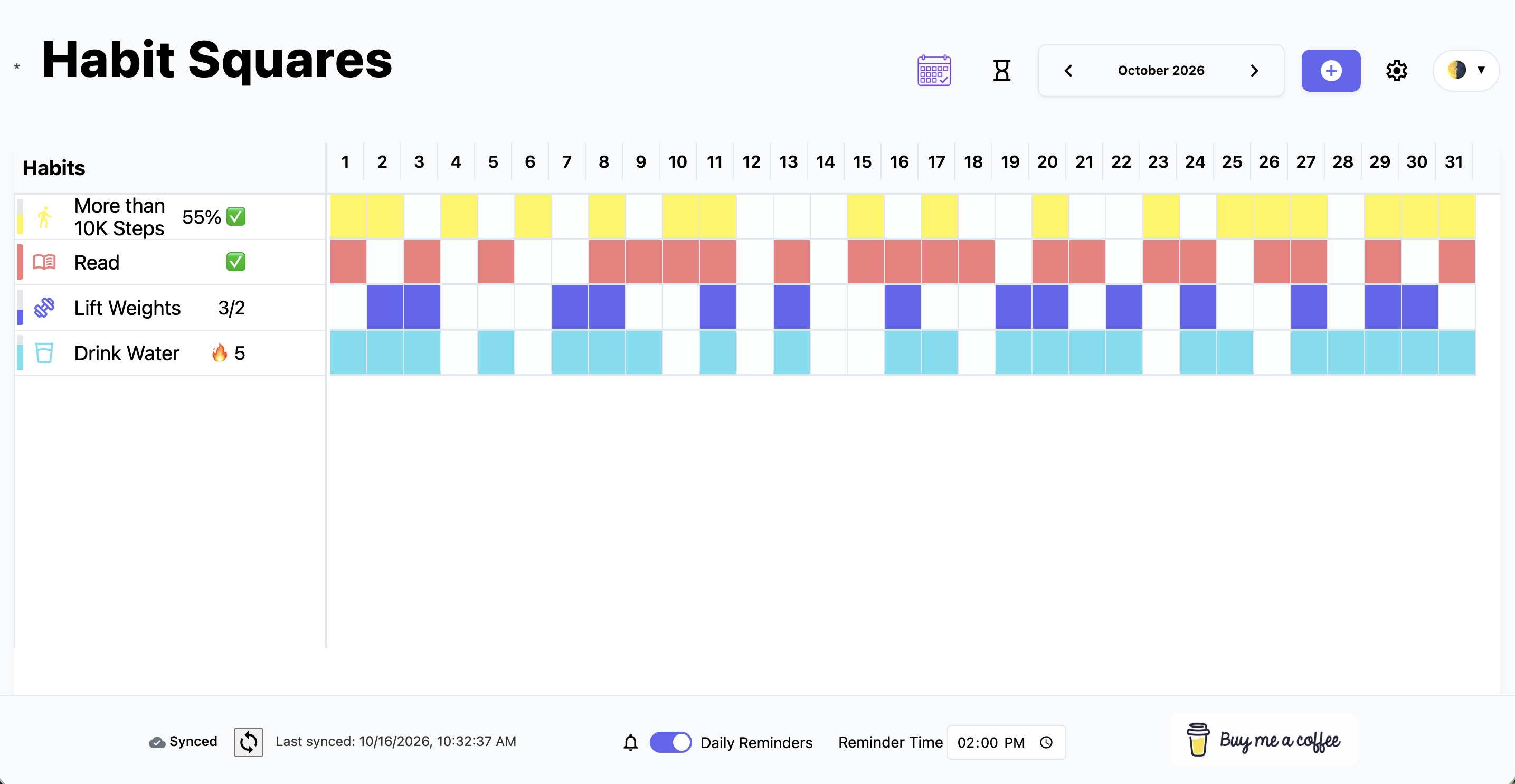Toggle the Daily Reminders switch
1515x784 pixels.
(670, 742)
